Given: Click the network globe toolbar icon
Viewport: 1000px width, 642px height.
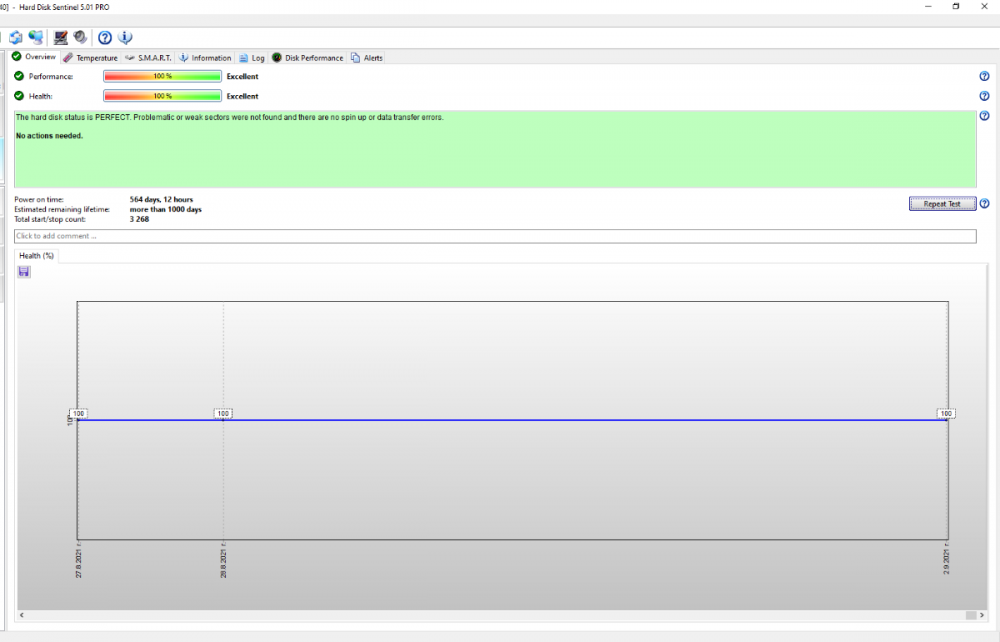Looking at the screenshot, I should coord(36,38).
